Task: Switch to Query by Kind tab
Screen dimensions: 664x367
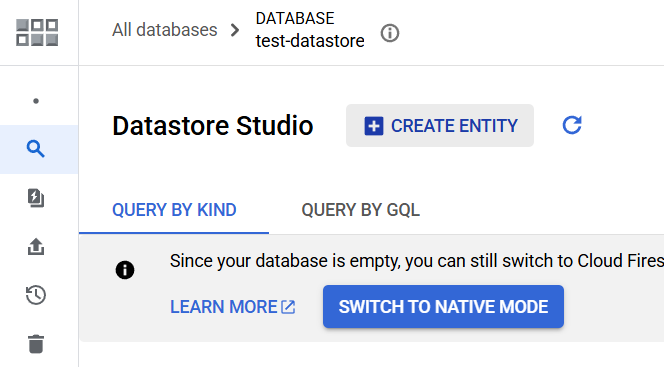Action: (174, 210)
